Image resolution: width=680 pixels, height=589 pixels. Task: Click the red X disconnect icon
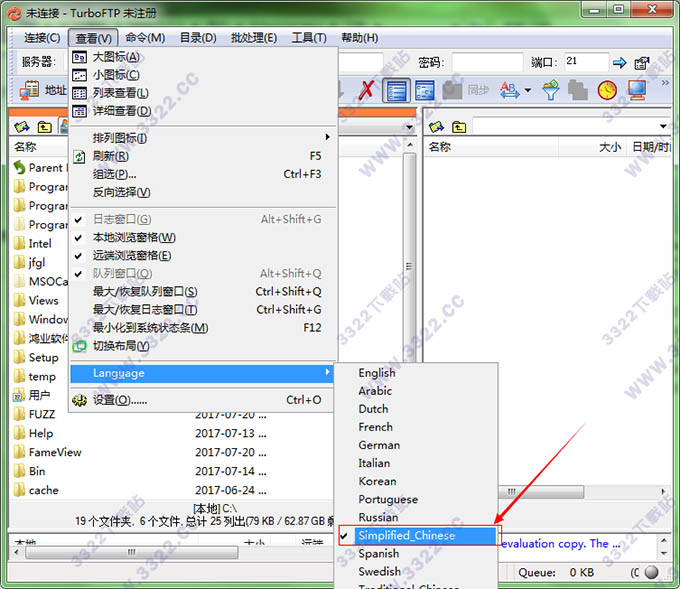click(x=366, y=90)
